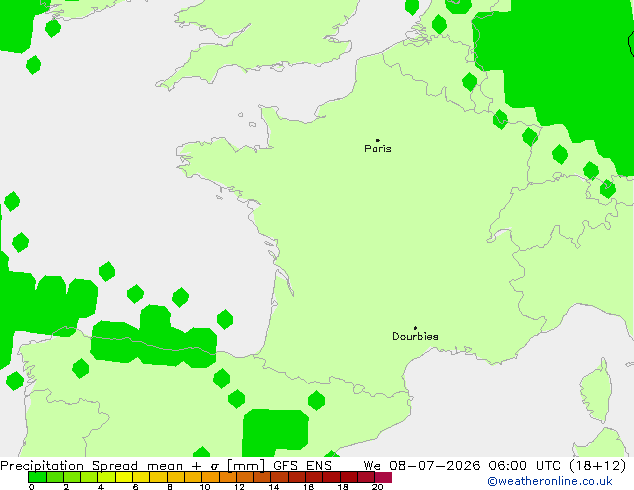
Task: Click the dark green rectangular patch in northeast Spain
Action: click(275, 432)
